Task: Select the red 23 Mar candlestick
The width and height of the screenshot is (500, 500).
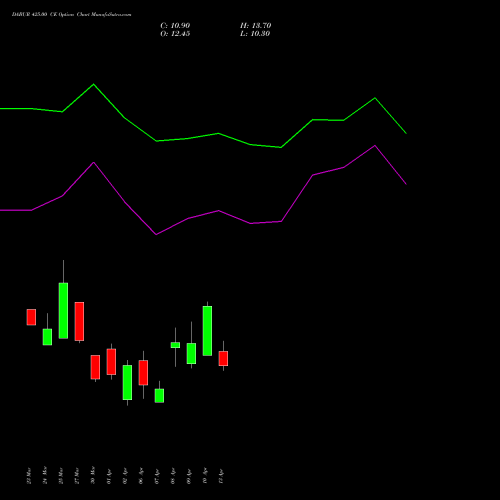Action: point(31,317)
